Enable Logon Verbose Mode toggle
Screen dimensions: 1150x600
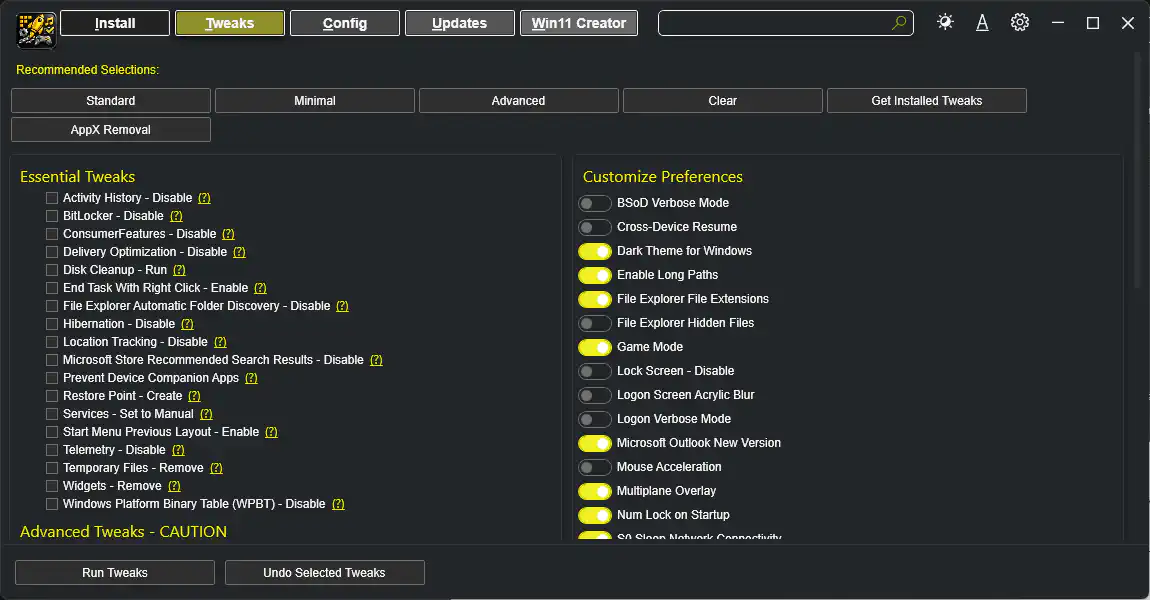point(595,419)
